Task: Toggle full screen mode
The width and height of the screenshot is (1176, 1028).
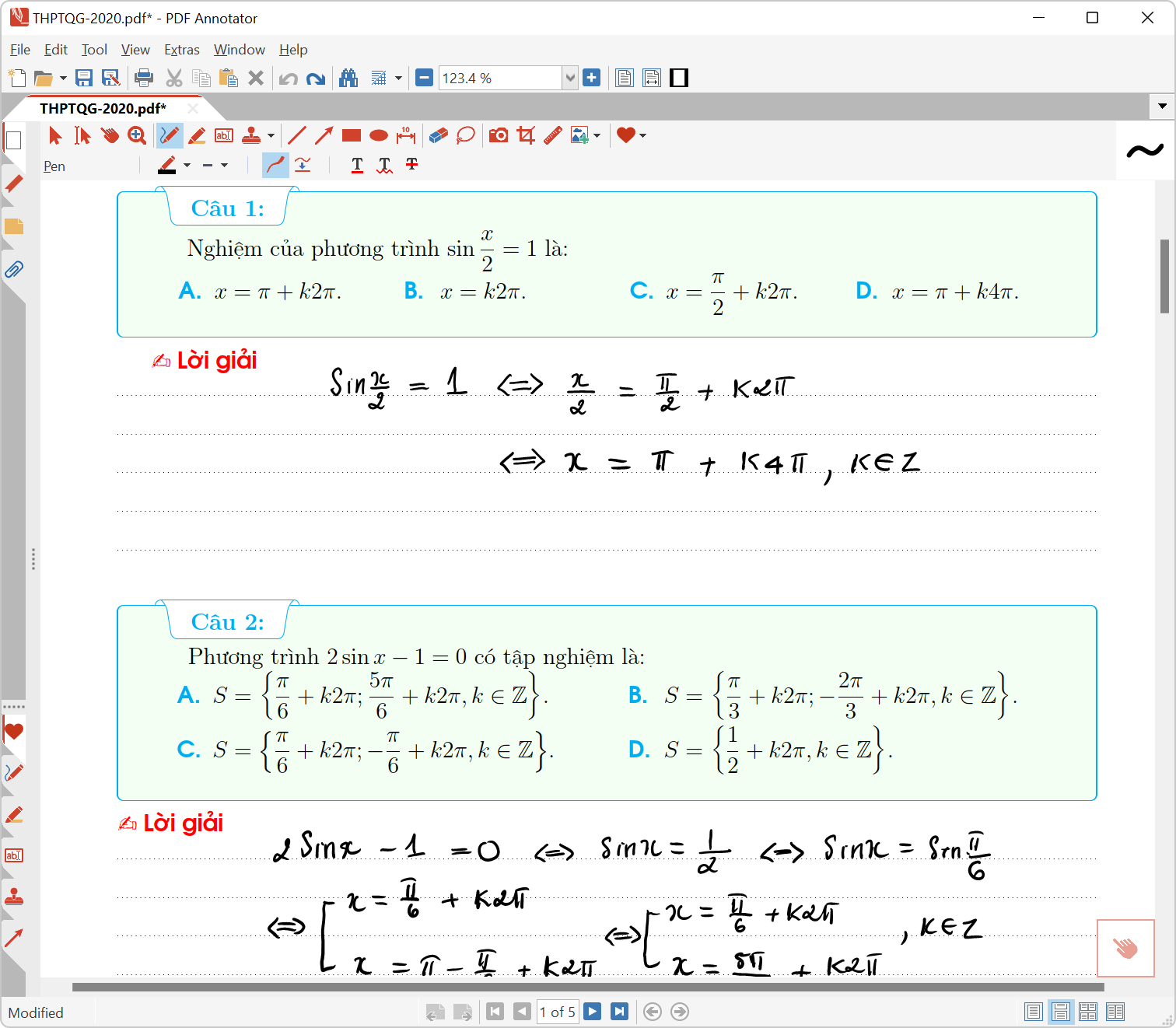Action: (679, 78)
